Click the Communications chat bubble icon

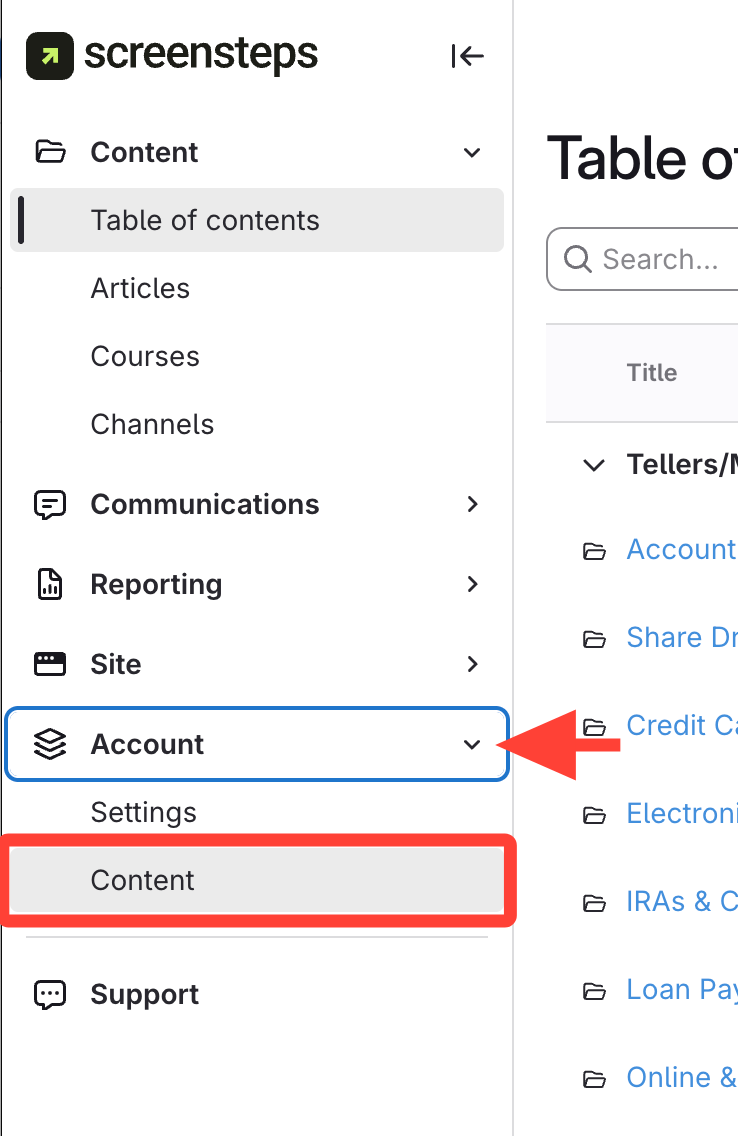click(x=50, y=504)
